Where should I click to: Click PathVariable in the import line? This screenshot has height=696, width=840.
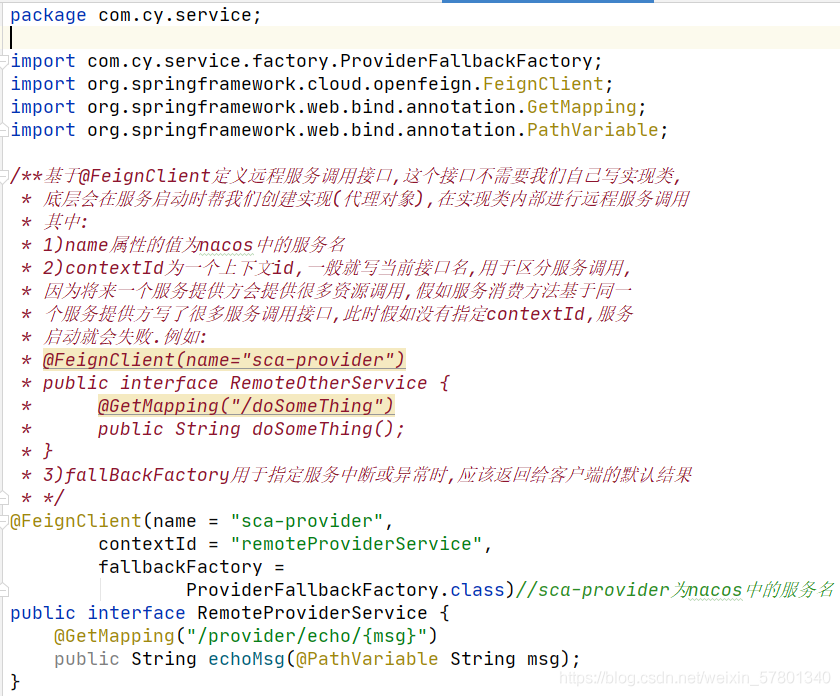coord(593,130)
